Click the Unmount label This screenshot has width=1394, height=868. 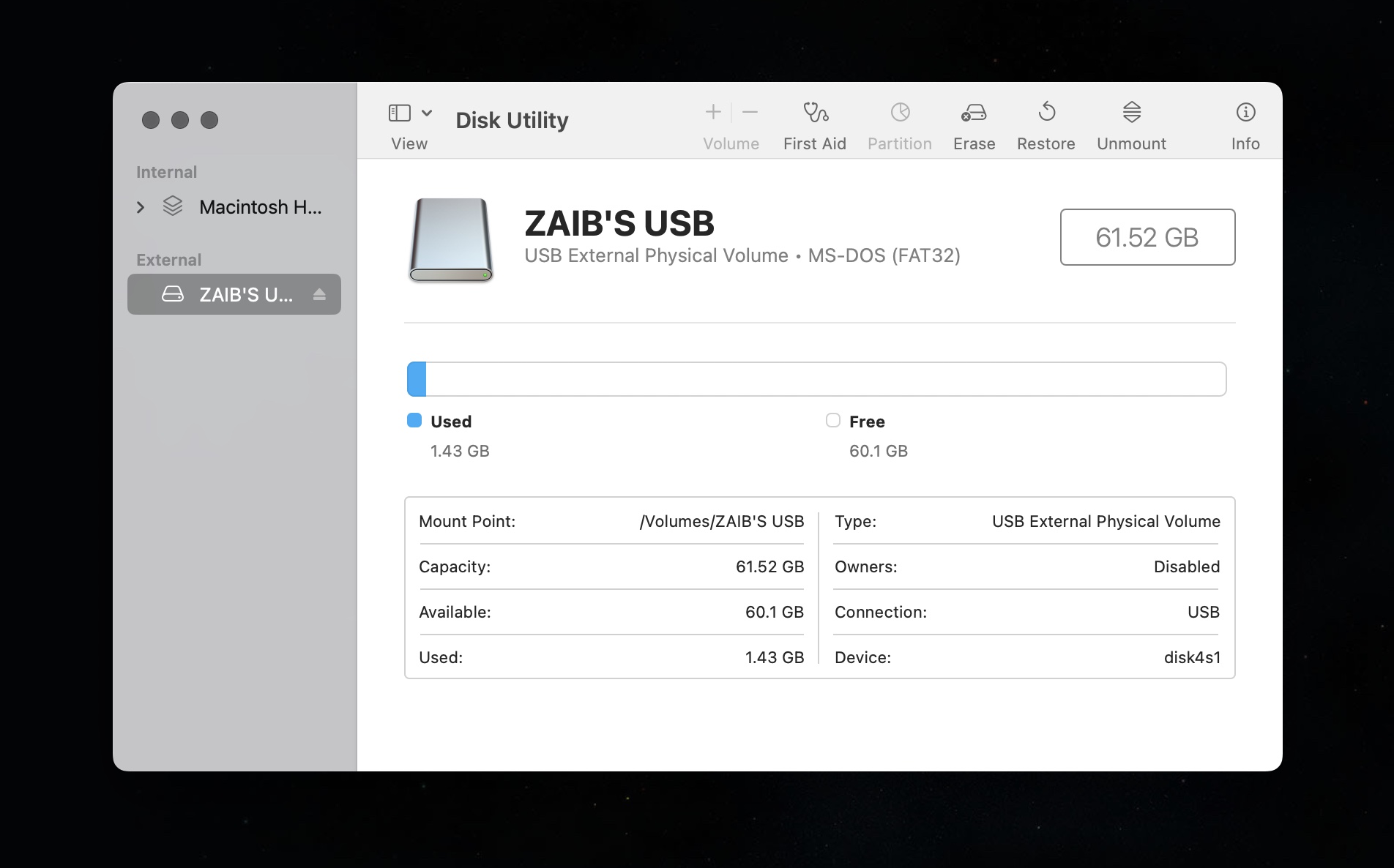coord(1132,144)
